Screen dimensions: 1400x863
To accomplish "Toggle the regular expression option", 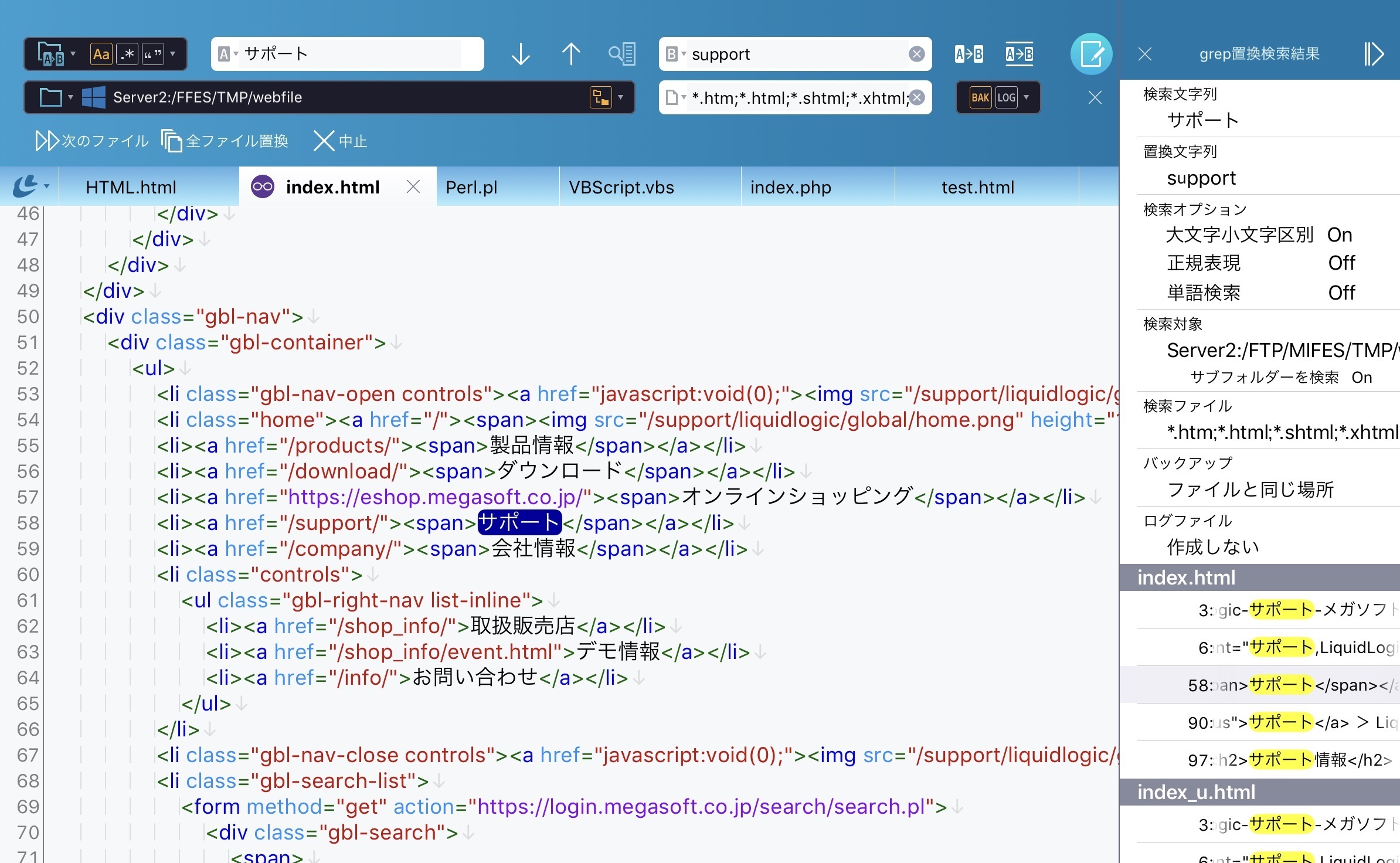I will [x=127, y=55].
